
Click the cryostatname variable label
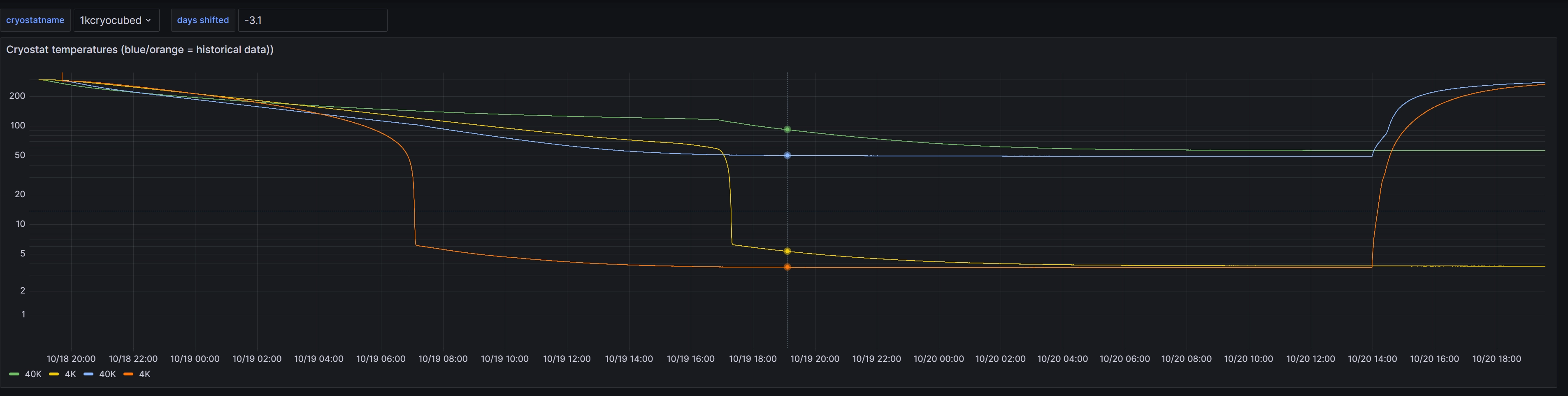tap(35, 20)
